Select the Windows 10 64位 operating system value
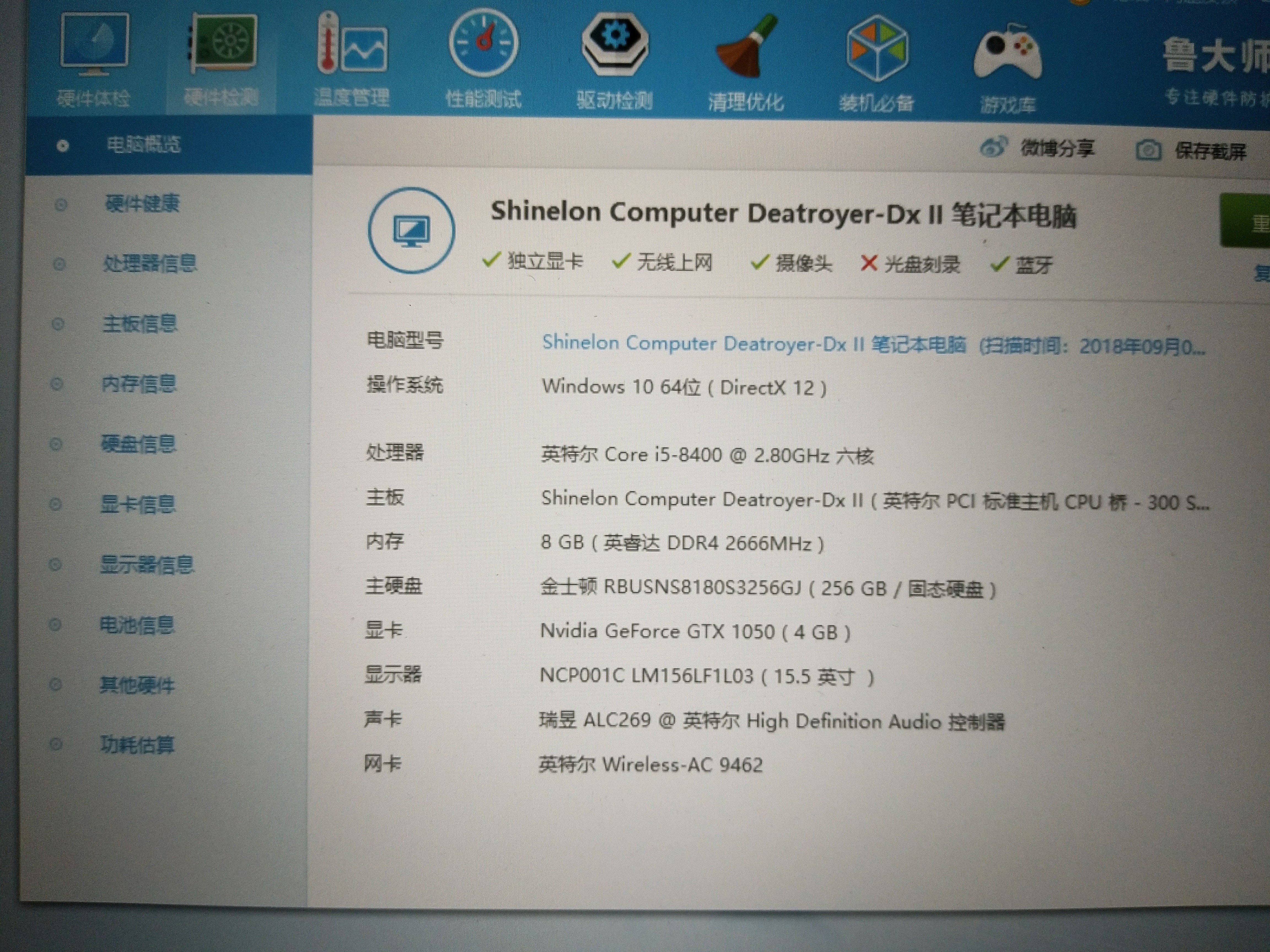1270x952 pixels. coord(684,387)
